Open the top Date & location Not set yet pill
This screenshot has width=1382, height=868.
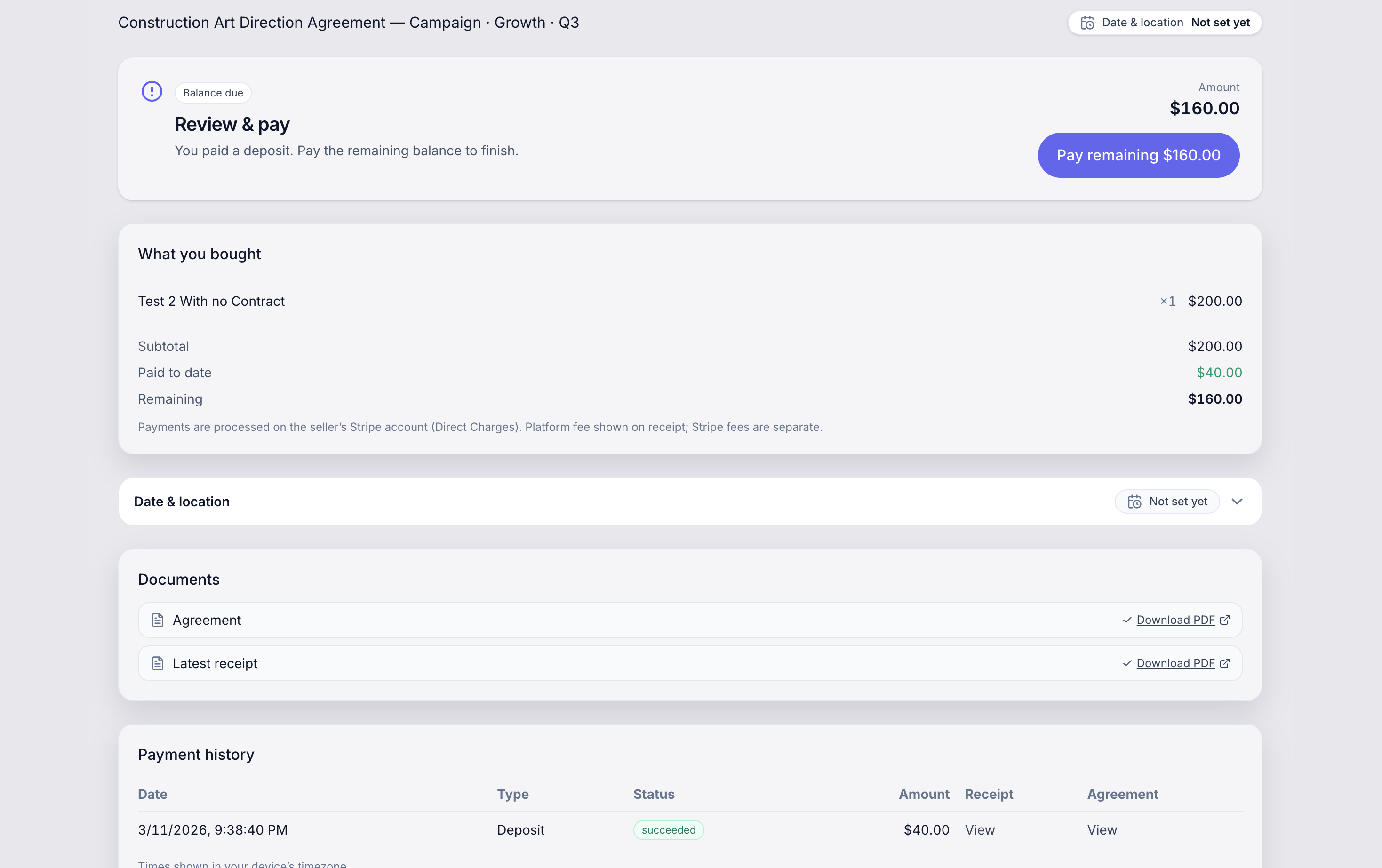tap(1165, 23)
